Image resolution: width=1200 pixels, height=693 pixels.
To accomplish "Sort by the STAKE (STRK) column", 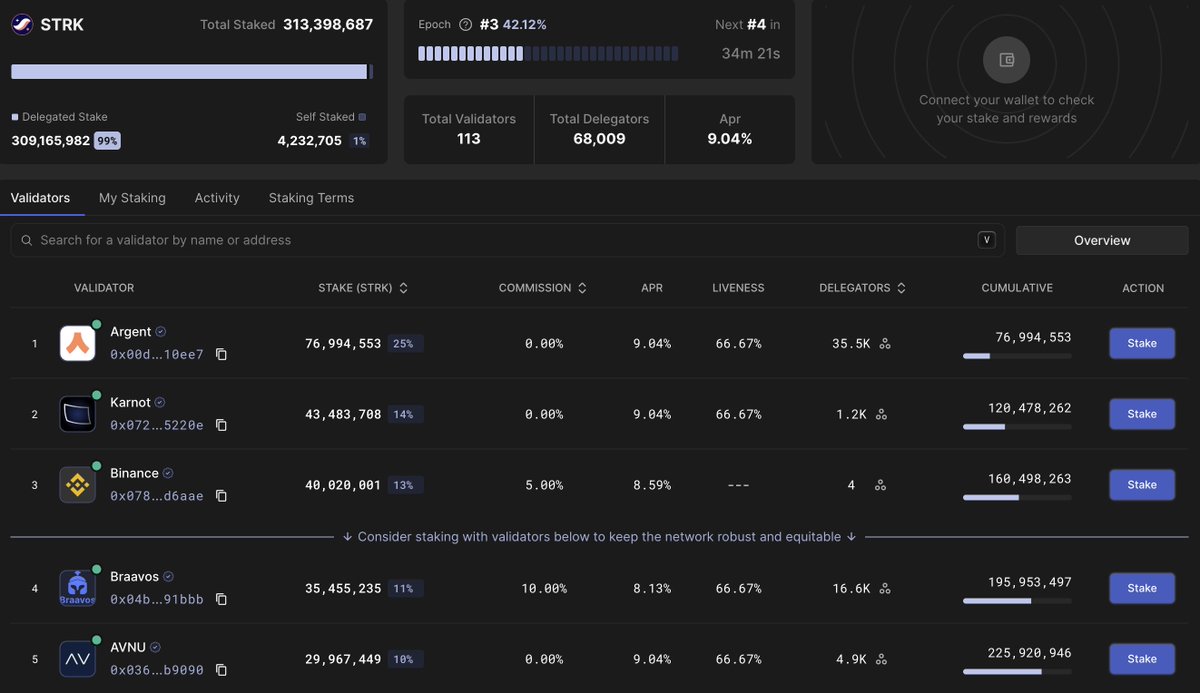I will click(x=363, y=288).
